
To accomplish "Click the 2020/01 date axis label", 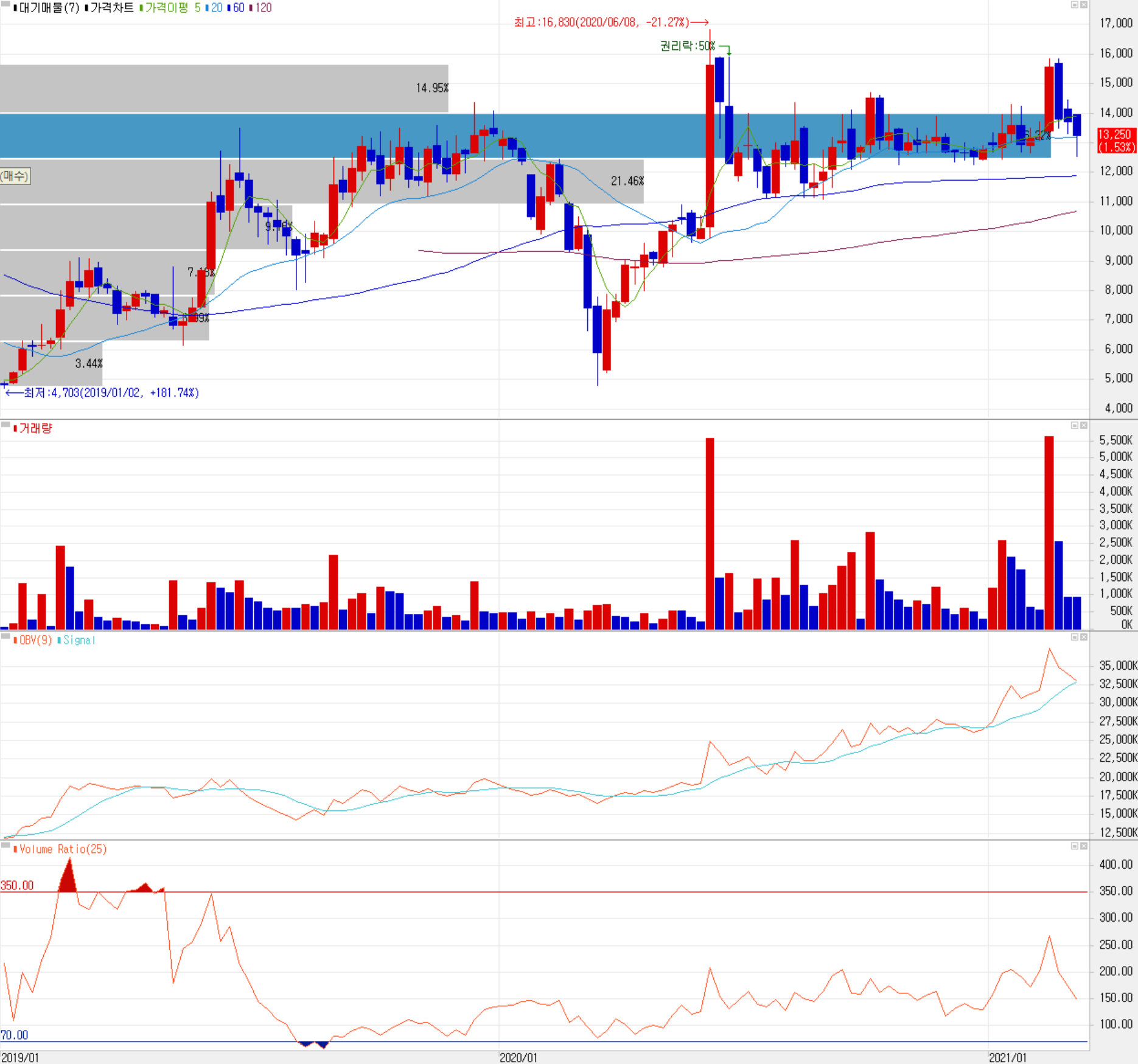I will click(x=518, y=1058).
